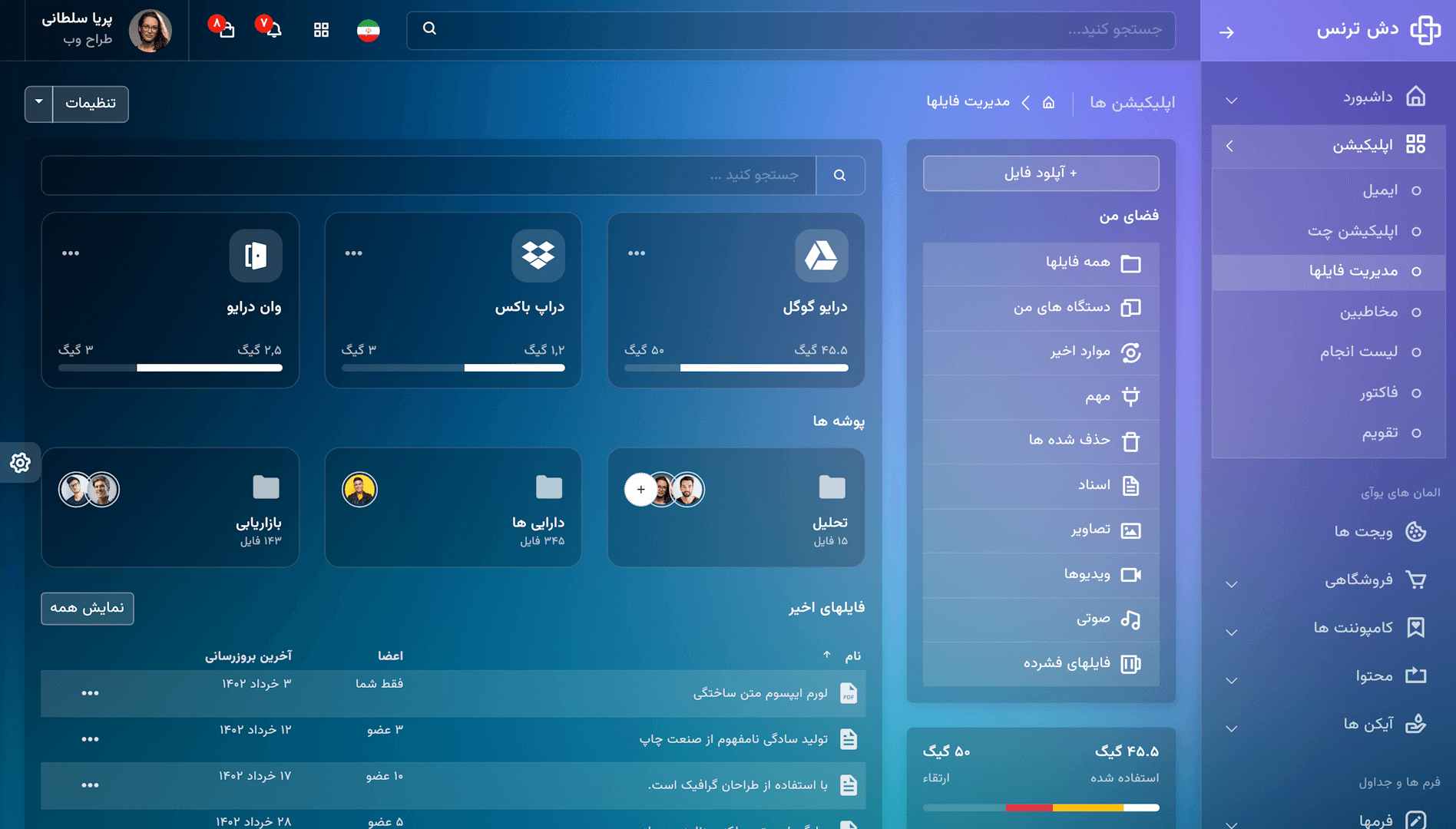Open مخاطبین in sidebar

pyautogui.click(x=1329, y=312)
